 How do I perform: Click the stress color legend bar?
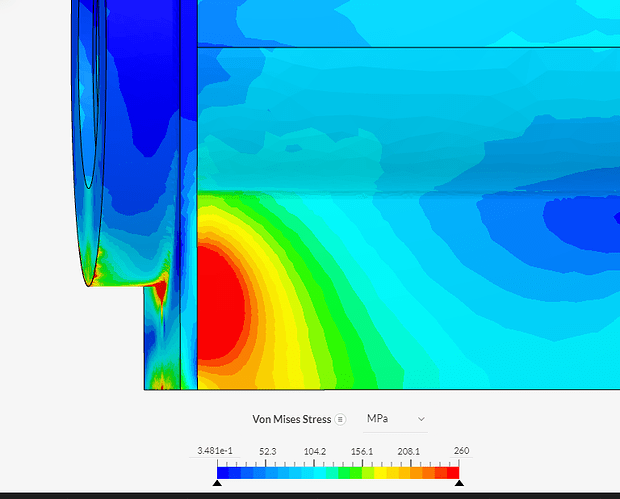click(338, 473)
